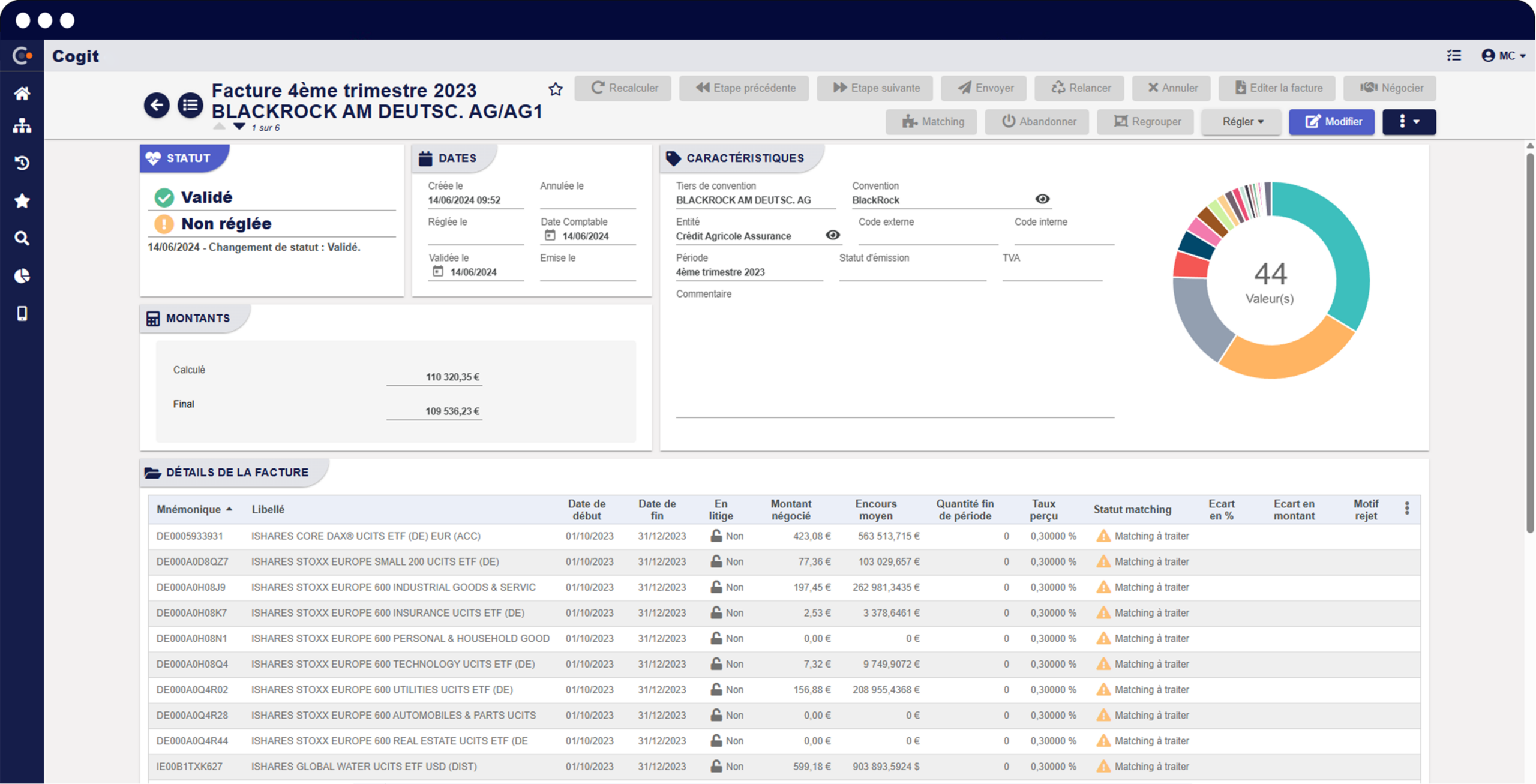Click the lock icon on DE000A0Q4R02 row
This screenshot has height=784, width=1536.
coord(716,689)
